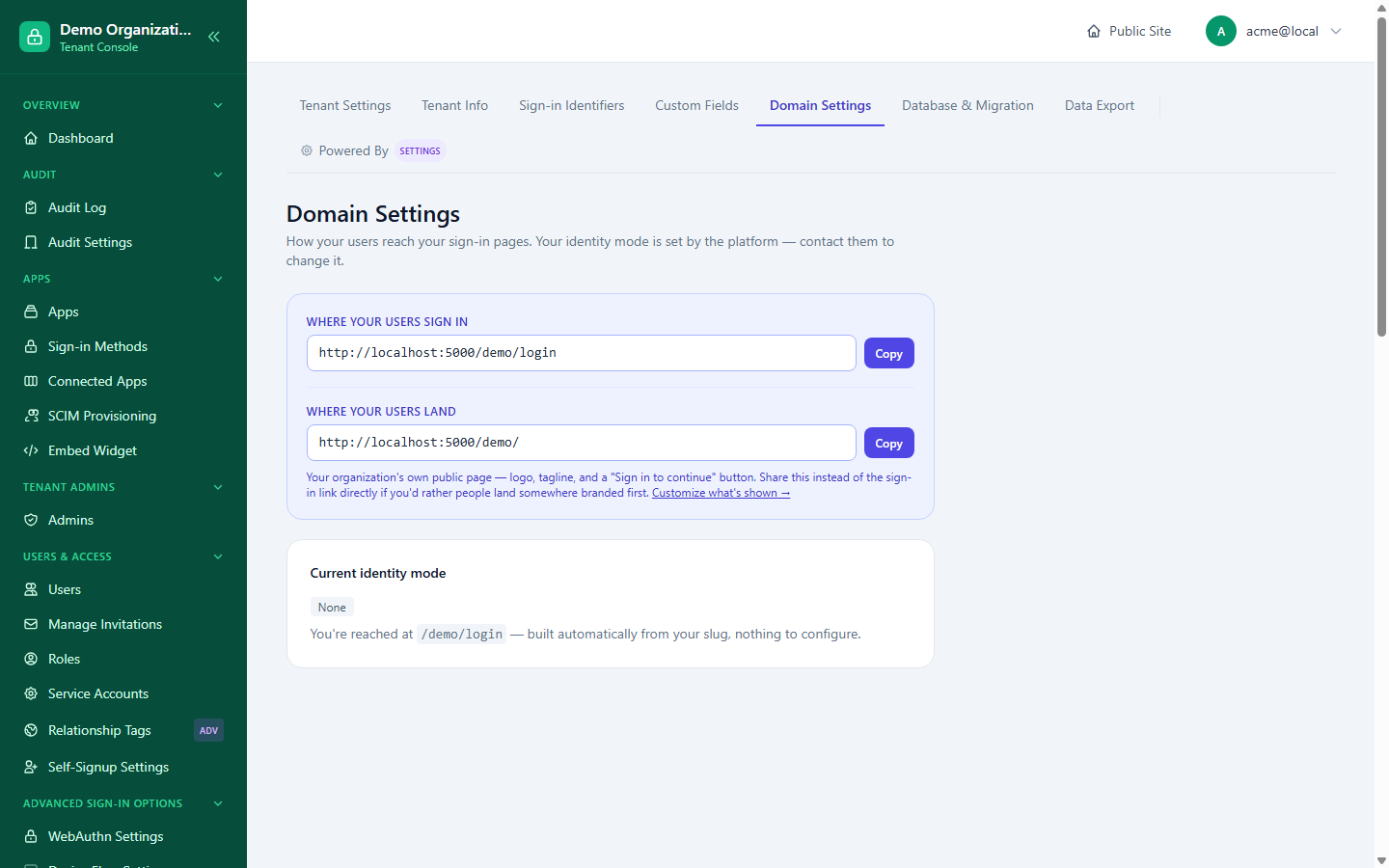Open the Data Export tab

click(x=1100, y=105)
